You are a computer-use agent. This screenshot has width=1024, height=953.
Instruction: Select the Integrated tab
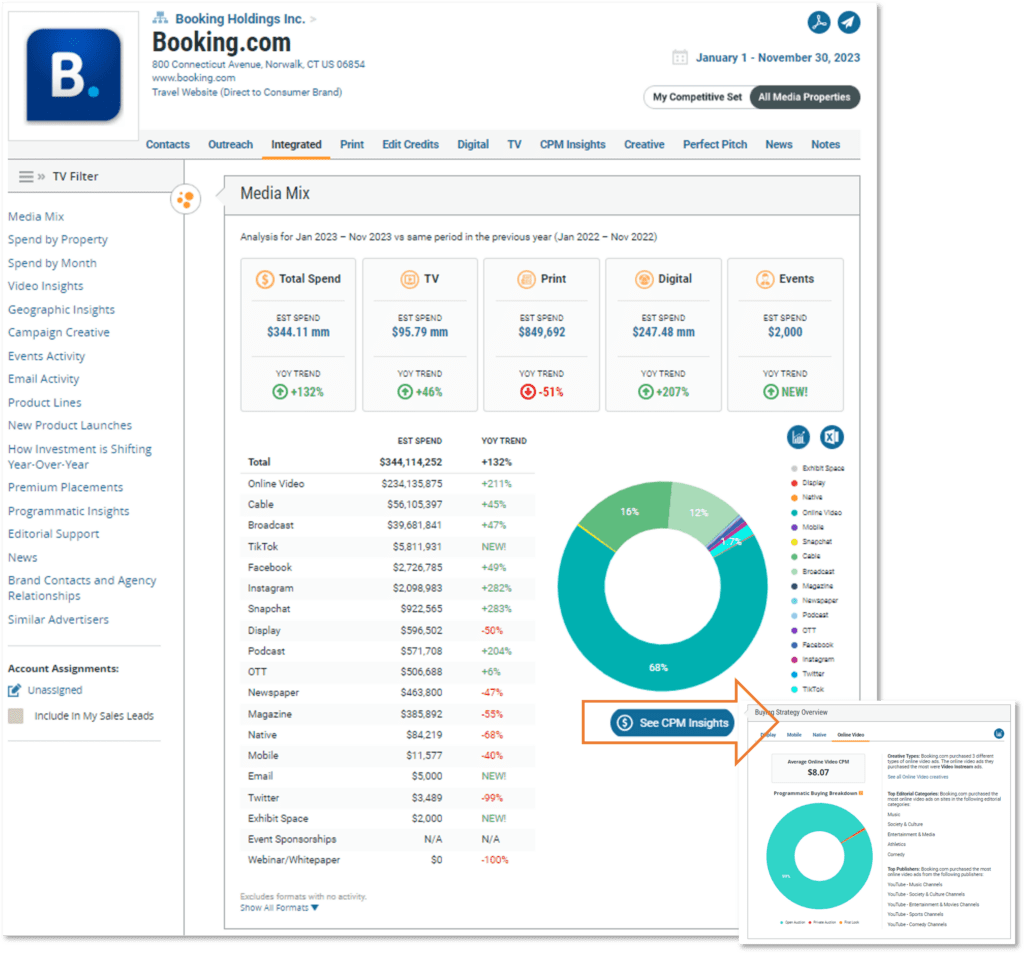click(296, 144)
